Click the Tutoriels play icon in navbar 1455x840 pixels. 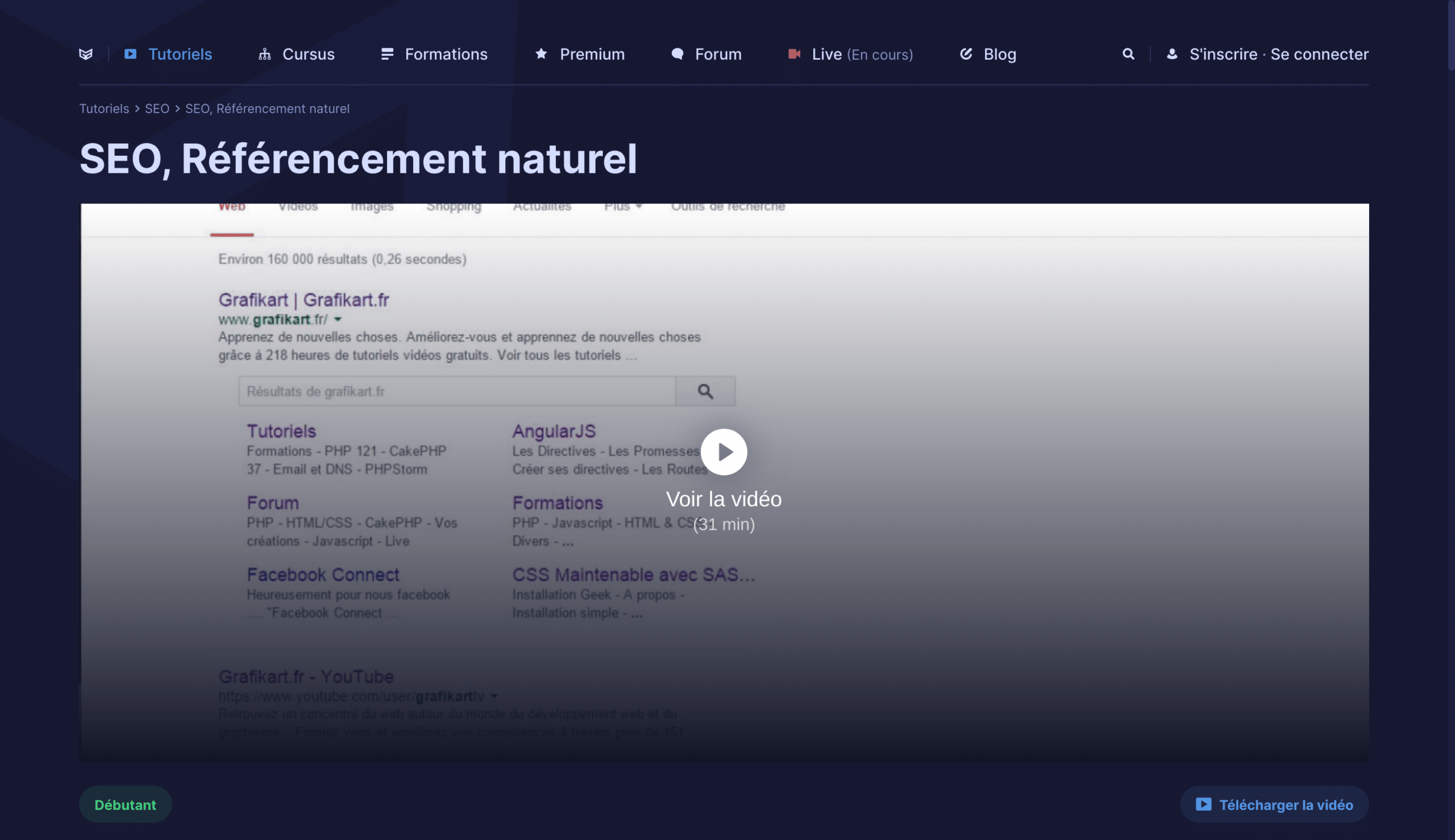point(130,54)
